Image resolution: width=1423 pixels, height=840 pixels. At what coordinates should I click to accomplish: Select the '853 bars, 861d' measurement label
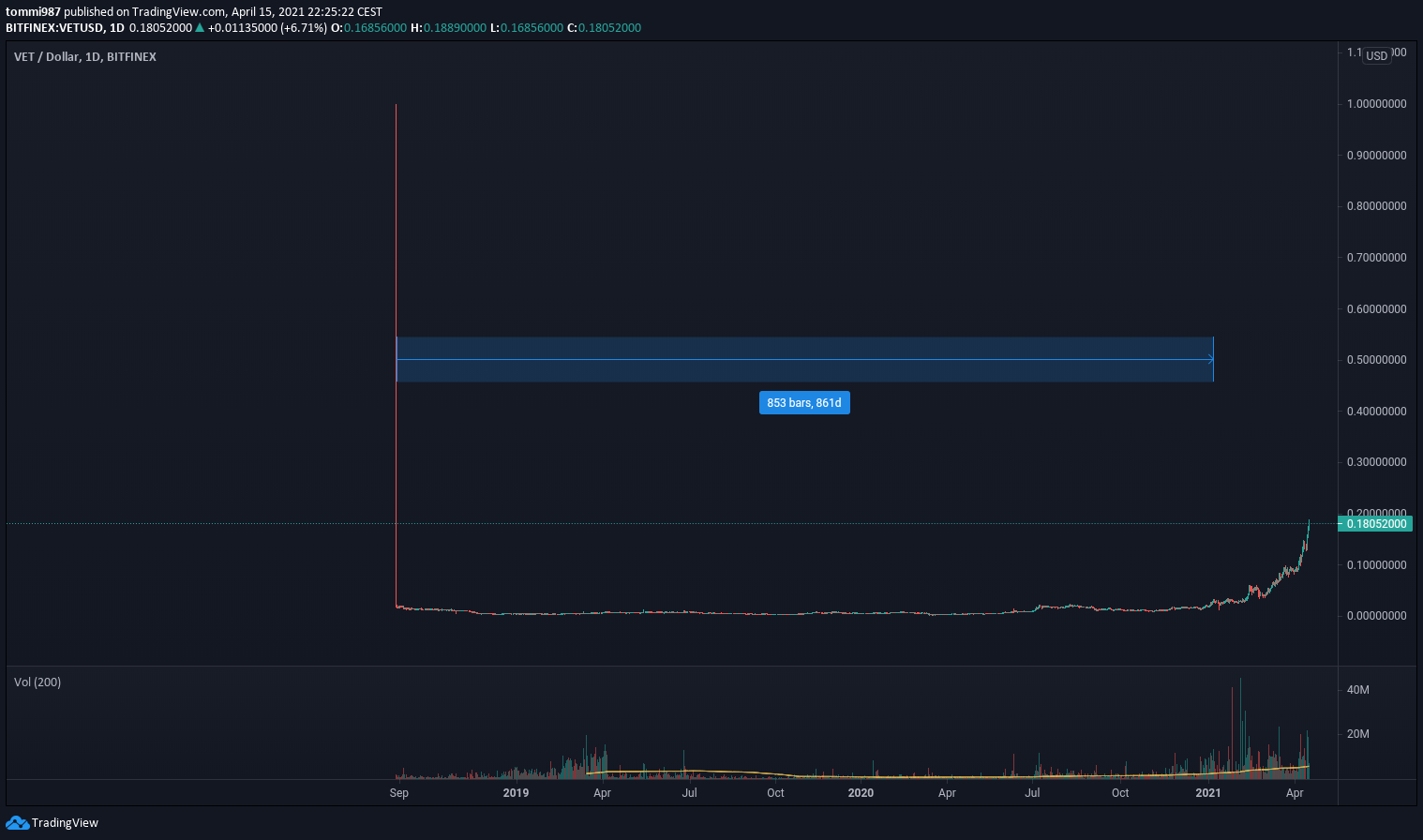pos(804,403)
